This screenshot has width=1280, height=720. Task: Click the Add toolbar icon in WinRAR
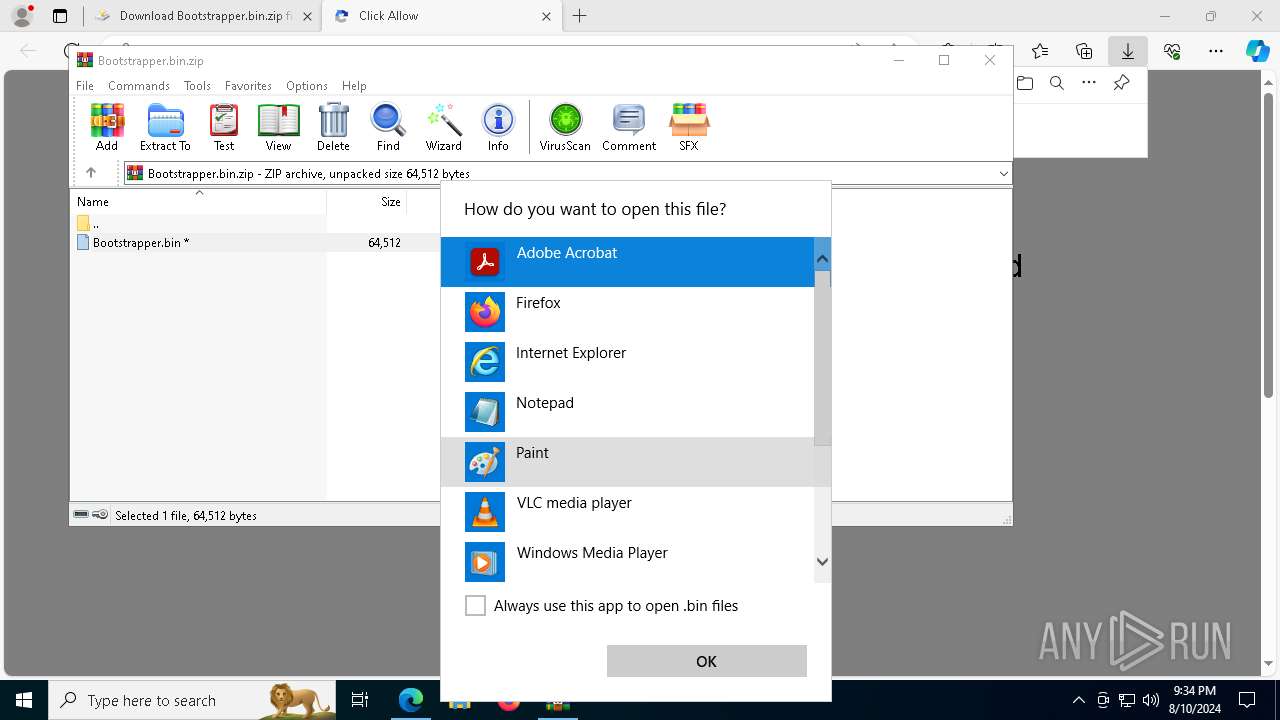tap(107, 127)
